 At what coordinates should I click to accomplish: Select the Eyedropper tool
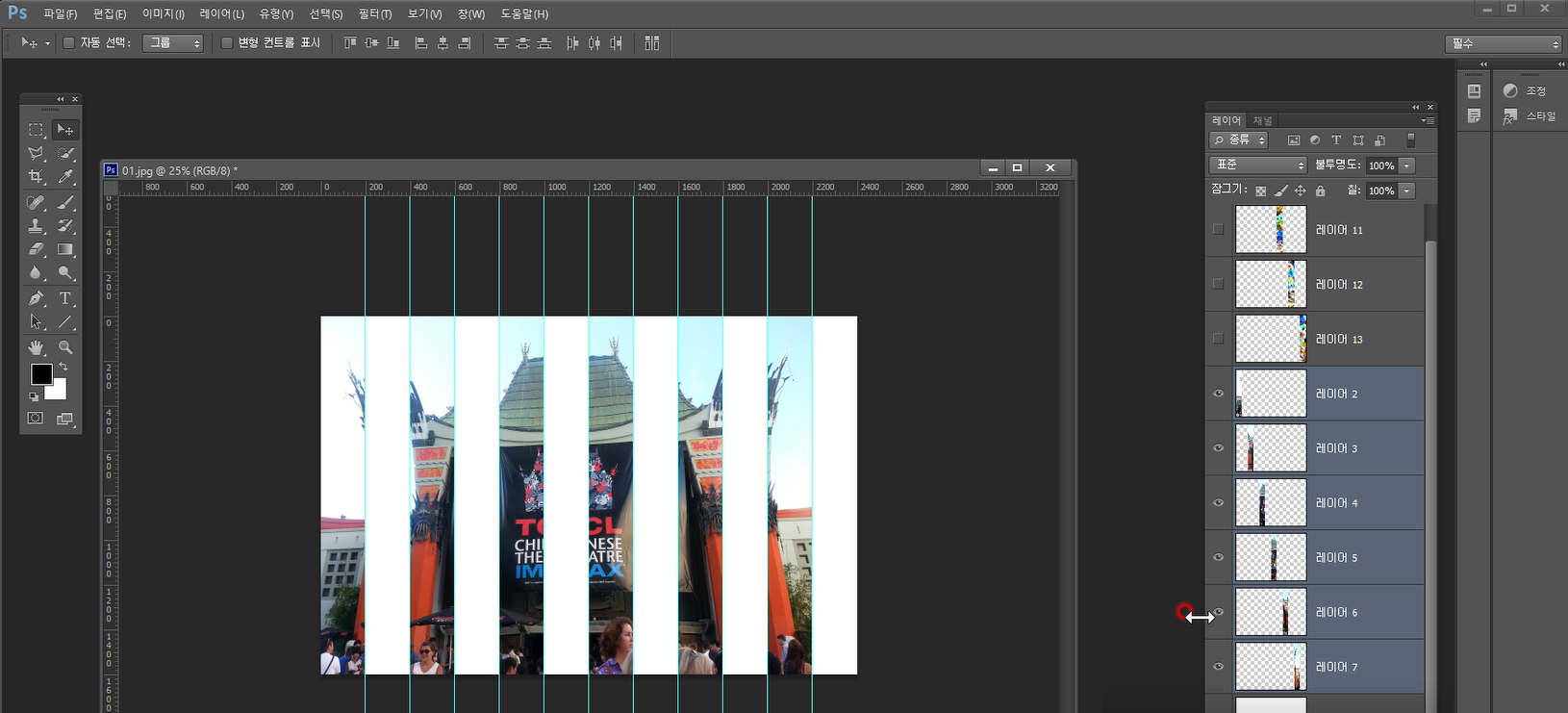[x=65, y=177]
